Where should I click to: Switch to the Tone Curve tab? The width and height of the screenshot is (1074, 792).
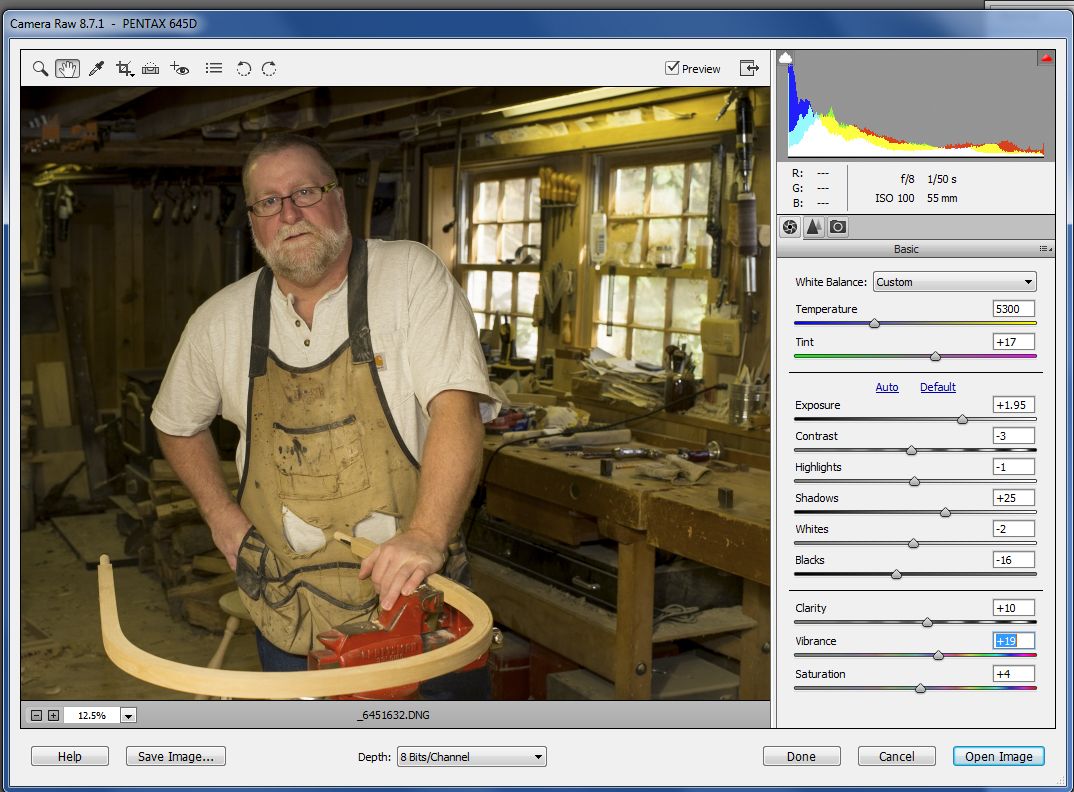click(x=813, y=227)
